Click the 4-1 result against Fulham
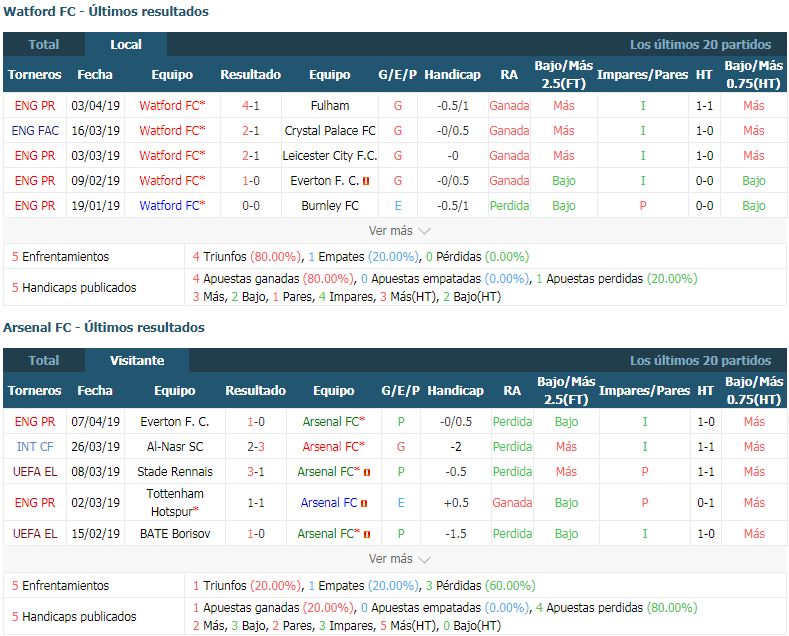 click(251, 106)
